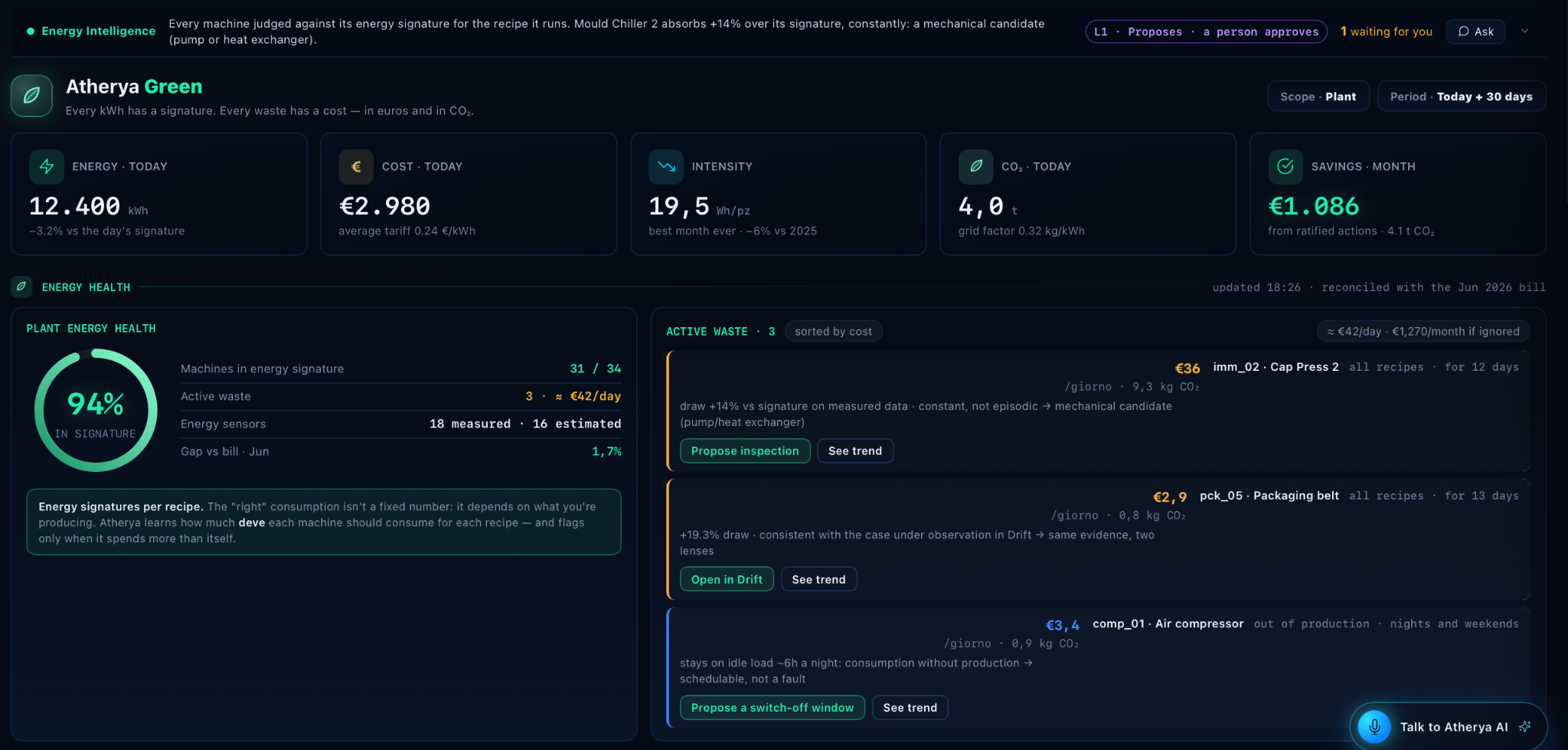1568x750 pixels.
Task: Click the €1.086 savings month value
Action: tap(1314, 206)
